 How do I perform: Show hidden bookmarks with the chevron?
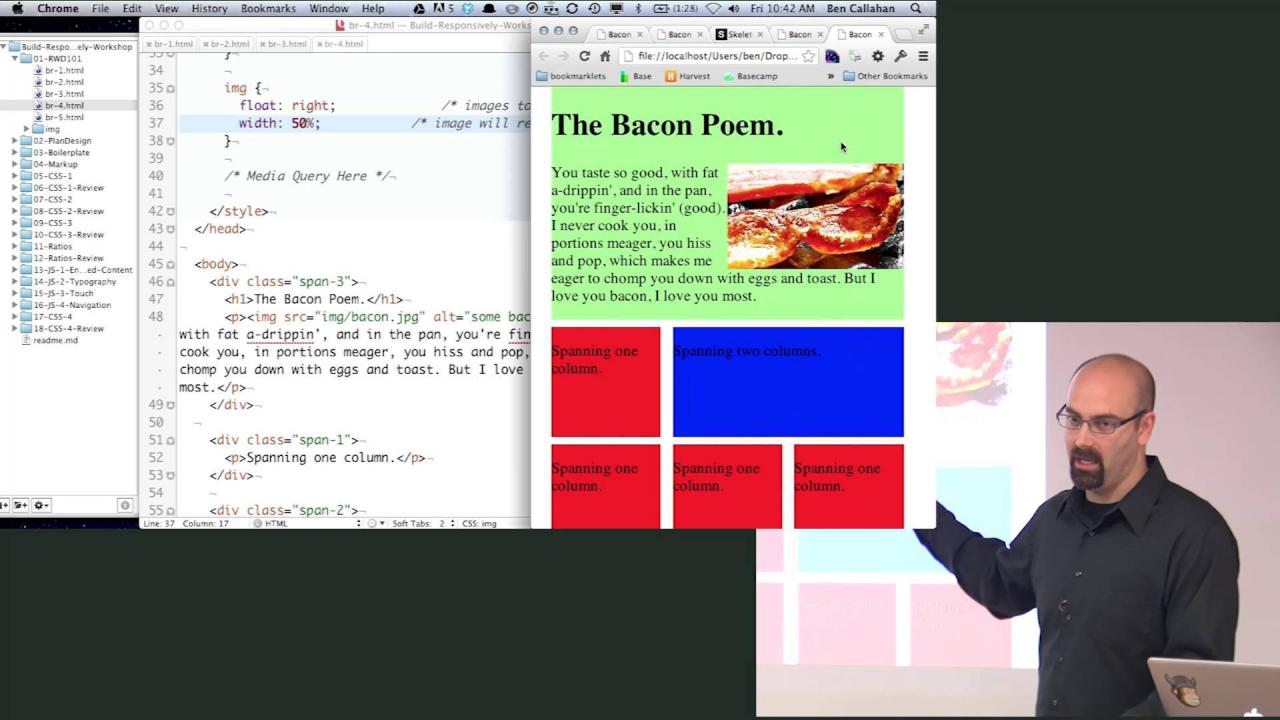(x=830, y=76)
